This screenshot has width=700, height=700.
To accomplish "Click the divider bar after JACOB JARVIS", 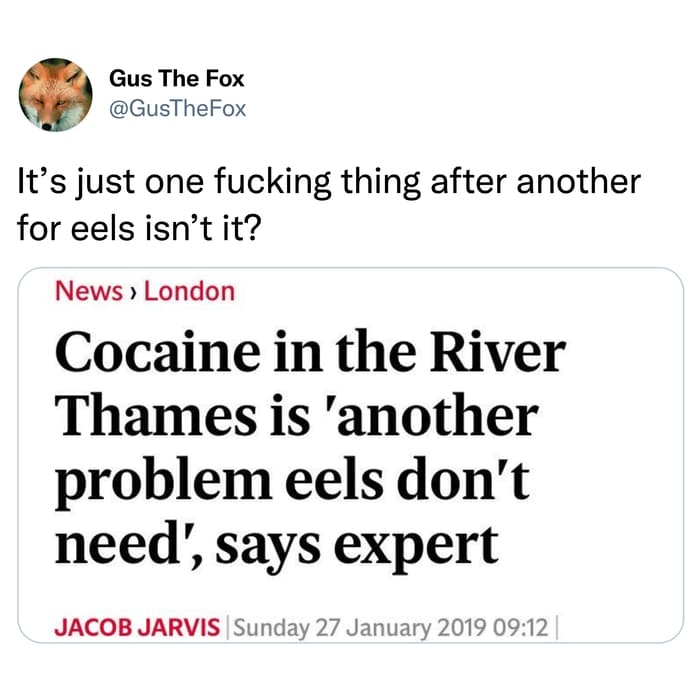I will pos(227,627).
